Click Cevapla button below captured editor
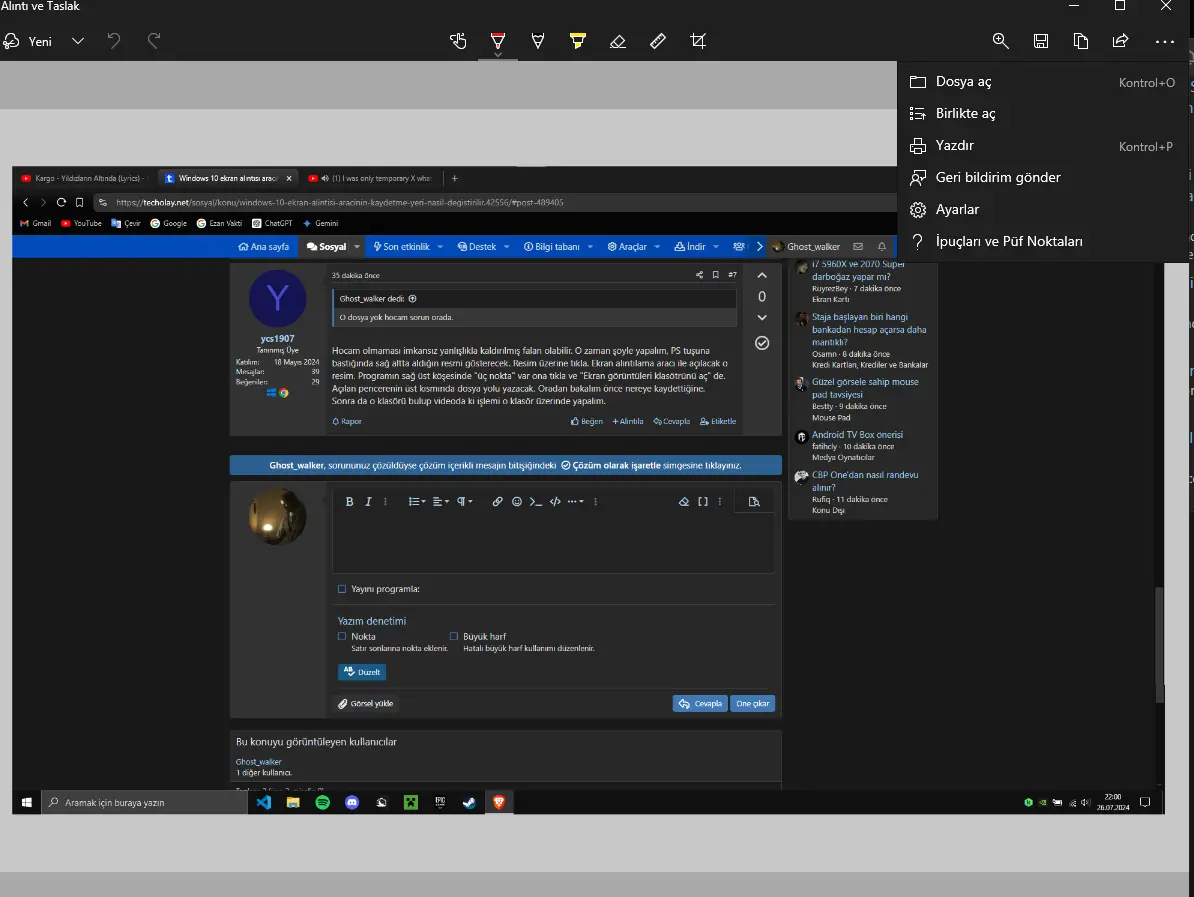 700,704
